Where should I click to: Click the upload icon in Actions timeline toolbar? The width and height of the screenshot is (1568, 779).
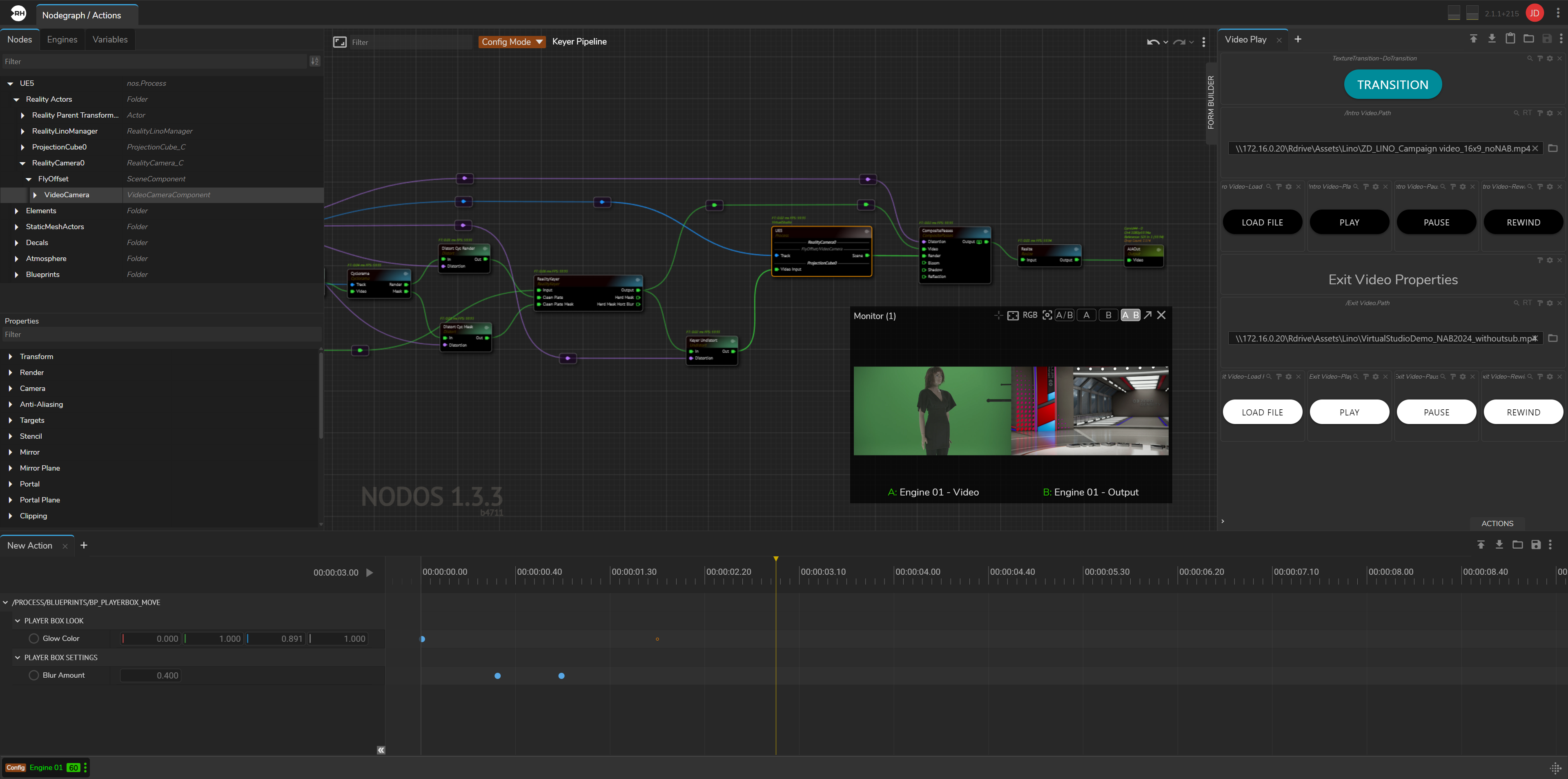pos(1481,545)
